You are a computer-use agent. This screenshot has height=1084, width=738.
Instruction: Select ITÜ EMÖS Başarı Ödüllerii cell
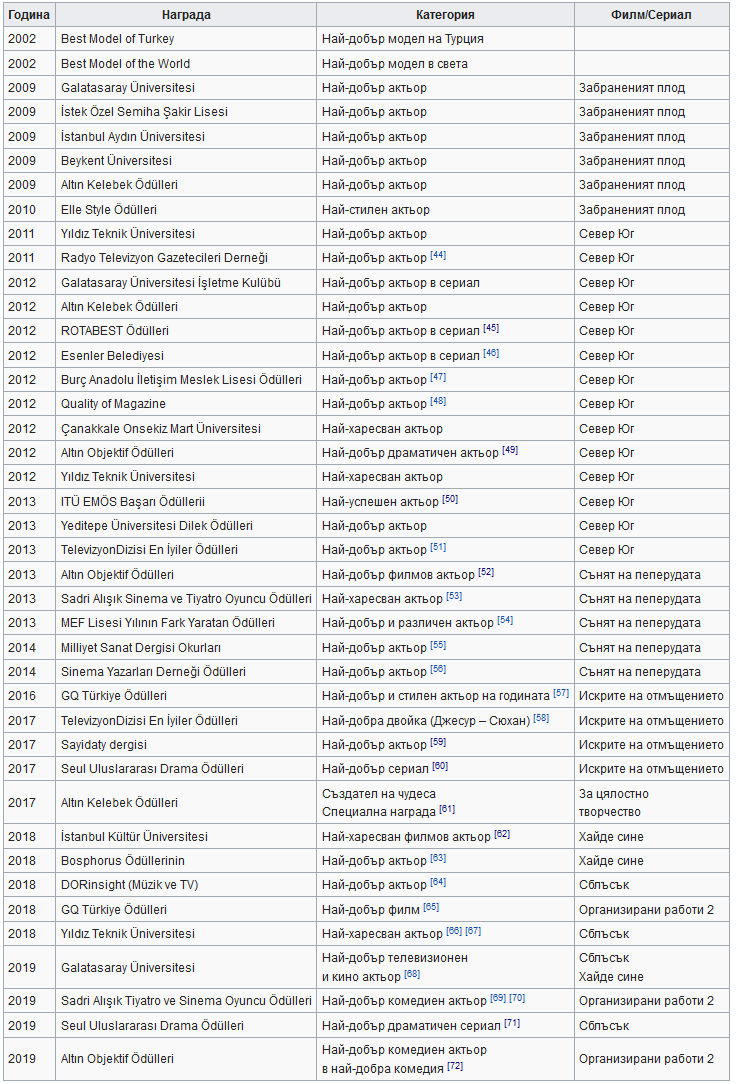tap(186, 501)
